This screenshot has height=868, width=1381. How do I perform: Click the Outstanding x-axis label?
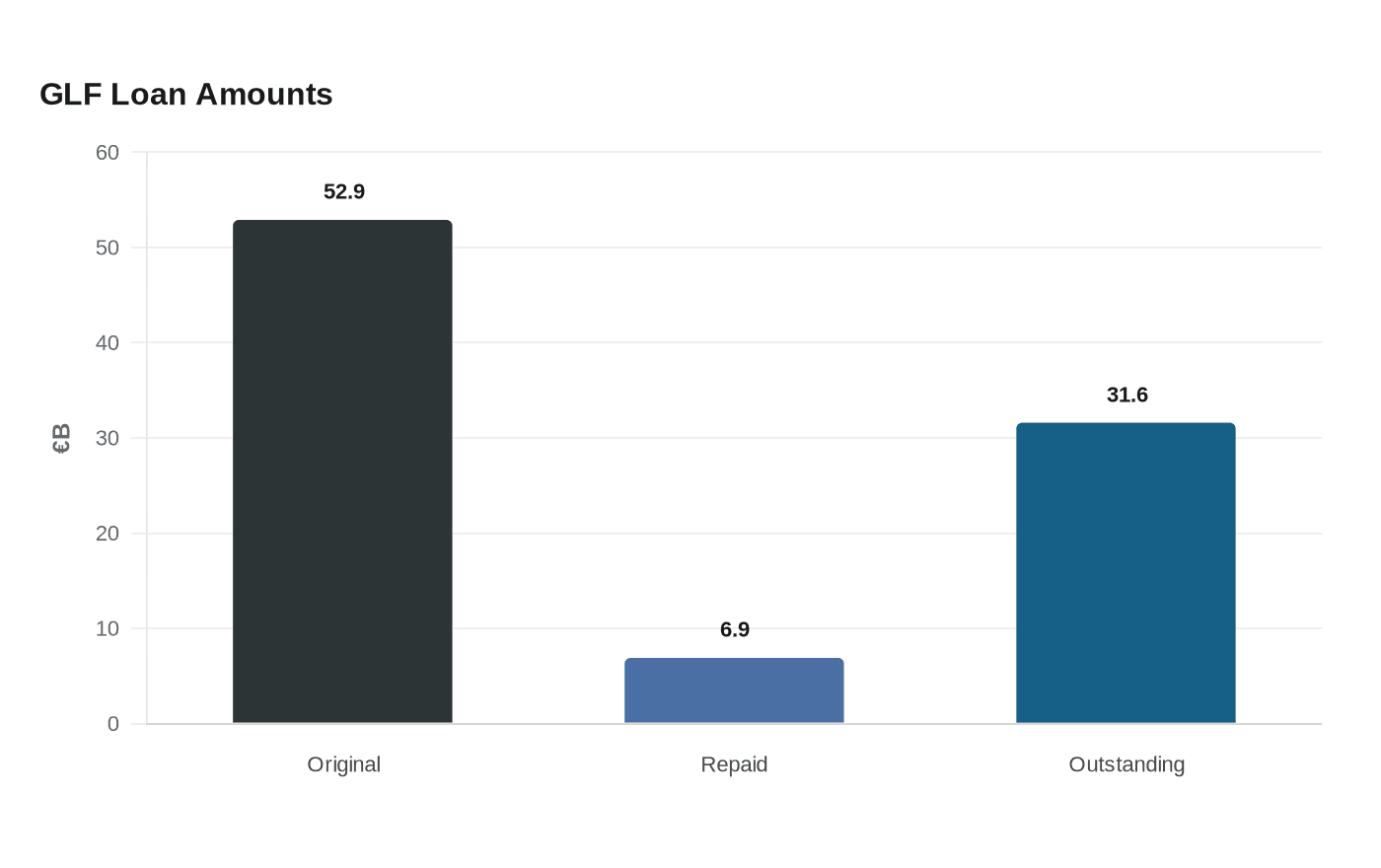point(1127,764)
